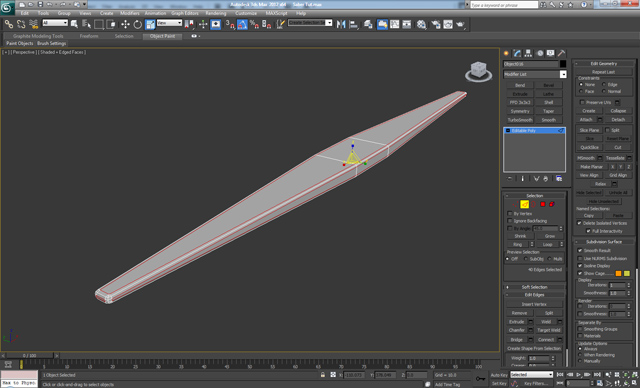Select the Edge constraint radio button
Image resolution: width=640 pixels, height=388 pixels.
pyautogui.click(x=604, y=84)
